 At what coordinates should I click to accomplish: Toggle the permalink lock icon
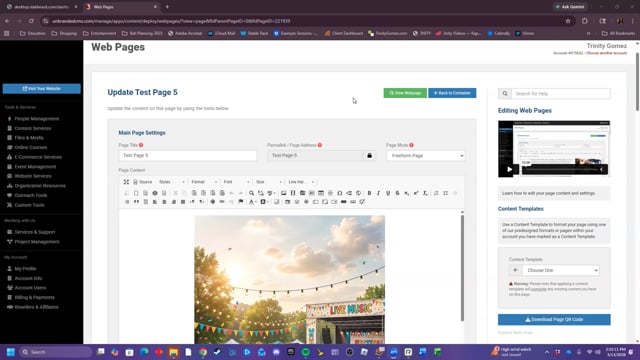[369, 156]
